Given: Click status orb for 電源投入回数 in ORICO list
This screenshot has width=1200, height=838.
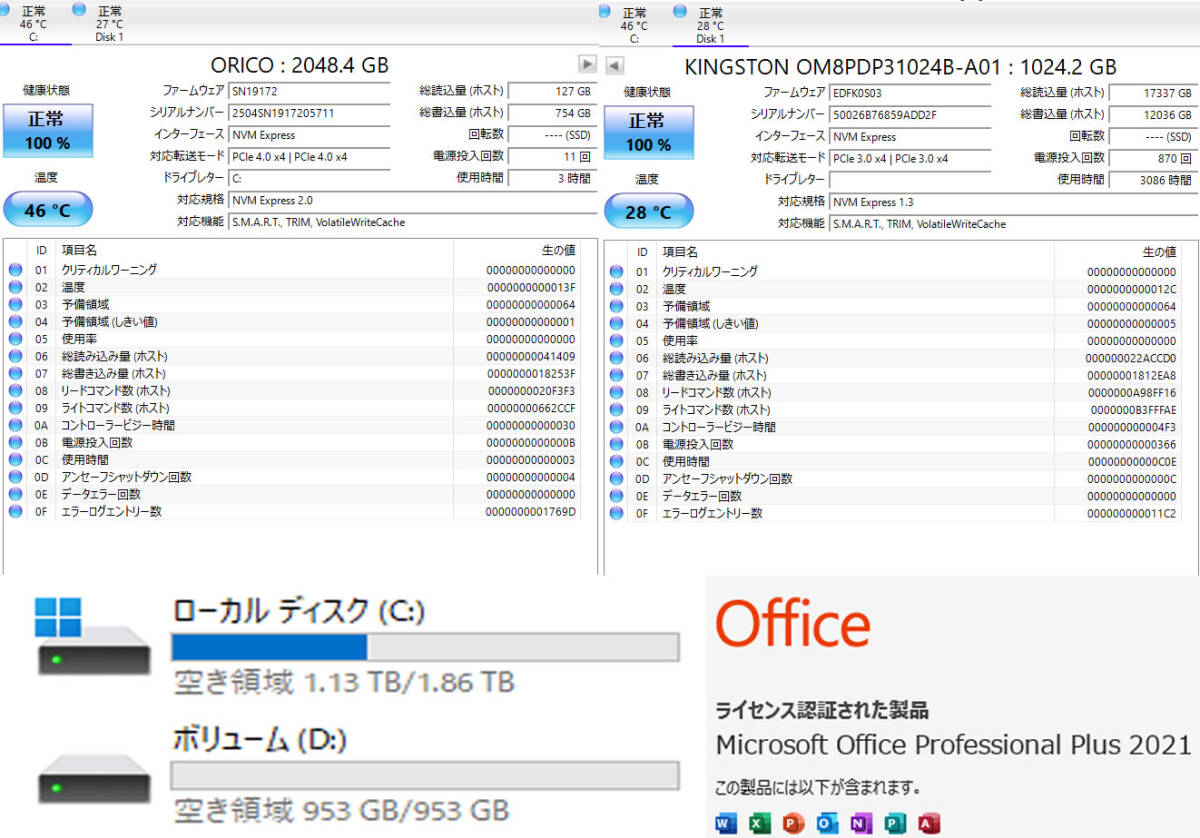Looking at the screenshot, I should [15, 442].
